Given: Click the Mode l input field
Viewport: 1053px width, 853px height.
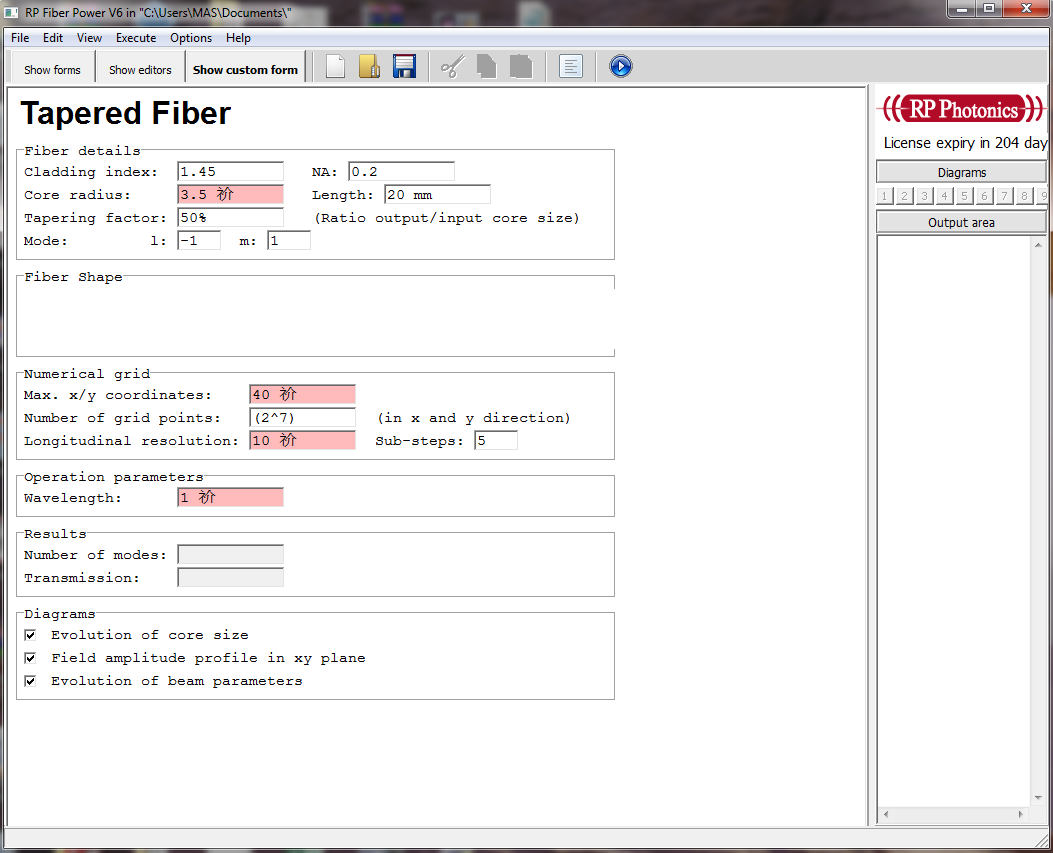Looking at the screenshot, I should [199, 240].
